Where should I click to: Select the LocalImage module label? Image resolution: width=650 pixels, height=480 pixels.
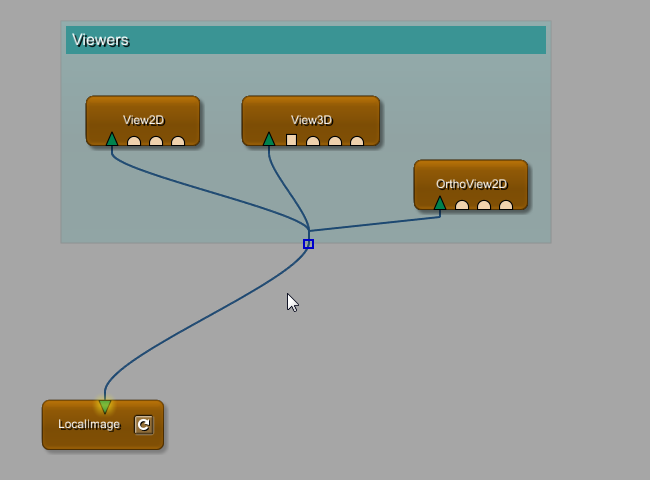coord(88,425)
